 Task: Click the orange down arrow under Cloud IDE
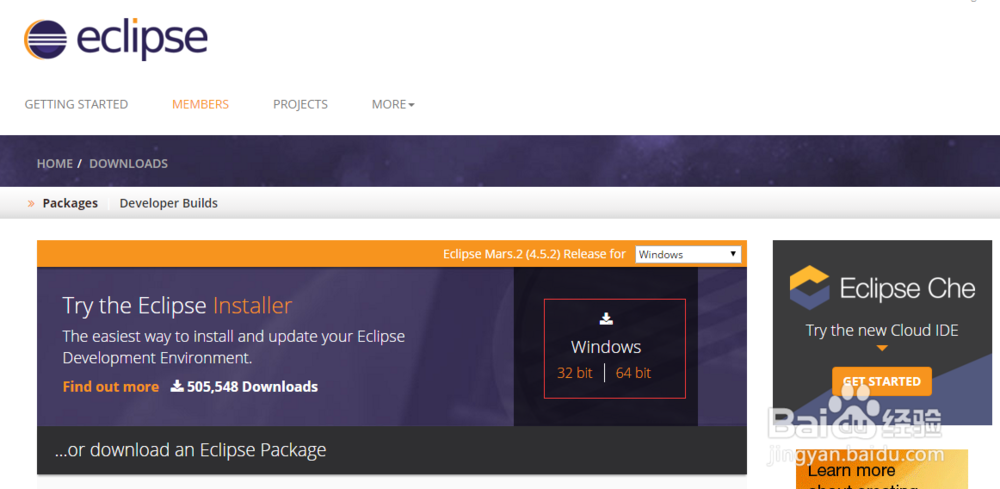tap(882, 348)
